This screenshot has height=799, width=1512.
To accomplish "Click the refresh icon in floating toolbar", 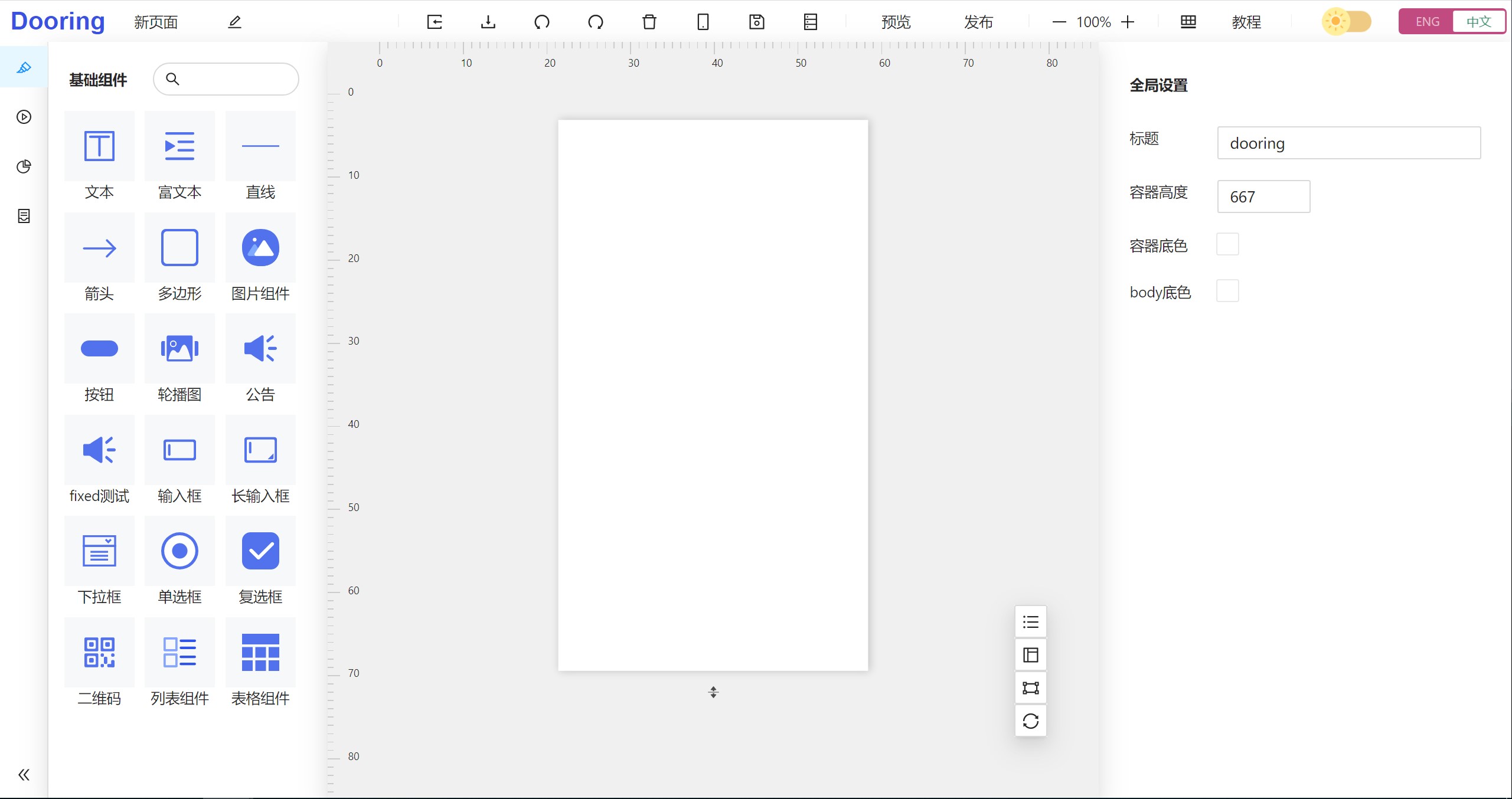I will [x=1030, y=721].
